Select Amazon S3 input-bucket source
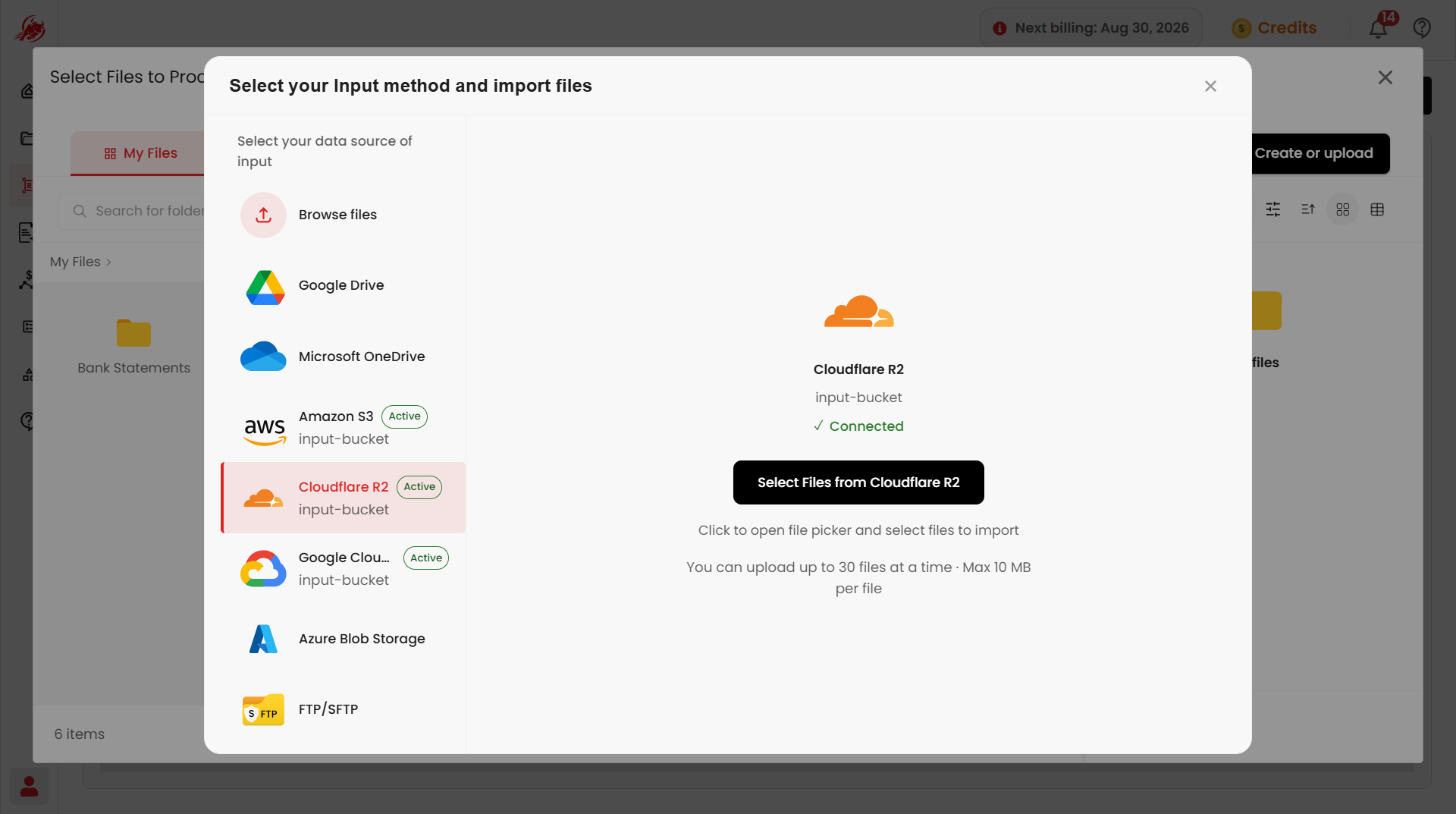 (344, 428)
